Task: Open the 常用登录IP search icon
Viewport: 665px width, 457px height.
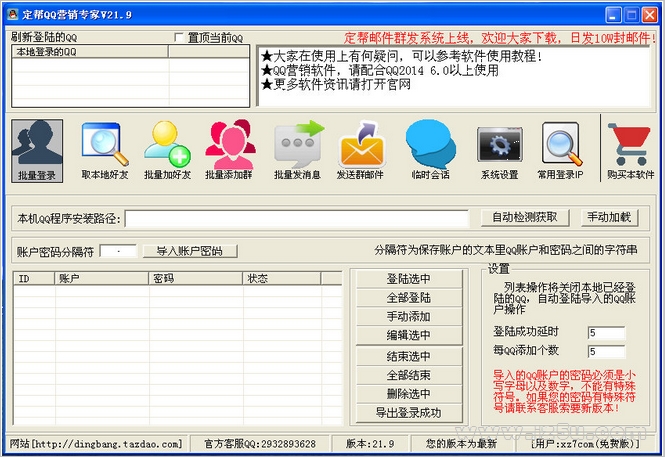Action: pyautogui.click(x=561, y=151)
